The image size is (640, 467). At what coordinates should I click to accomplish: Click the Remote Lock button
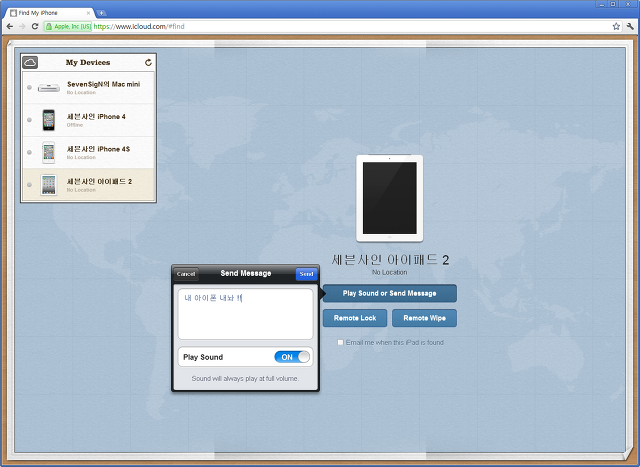[x=355, y=318]
